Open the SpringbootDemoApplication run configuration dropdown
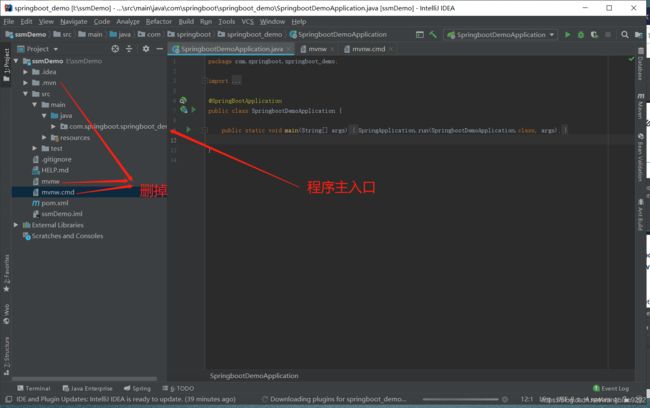Viewport: 650px width, 408px height. pyautogui.click(x=501, y=35)
